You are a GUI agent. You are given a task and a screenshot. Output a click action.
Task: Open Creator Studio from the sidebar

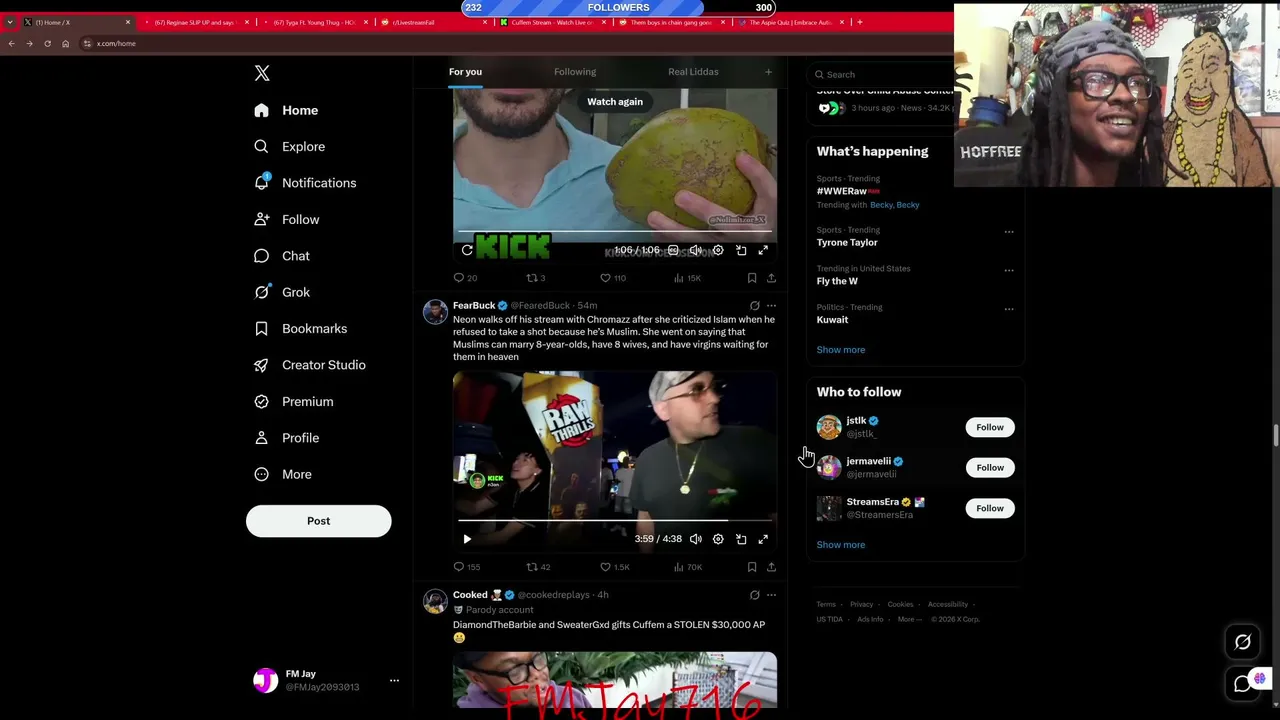click(x=309, y=365)
